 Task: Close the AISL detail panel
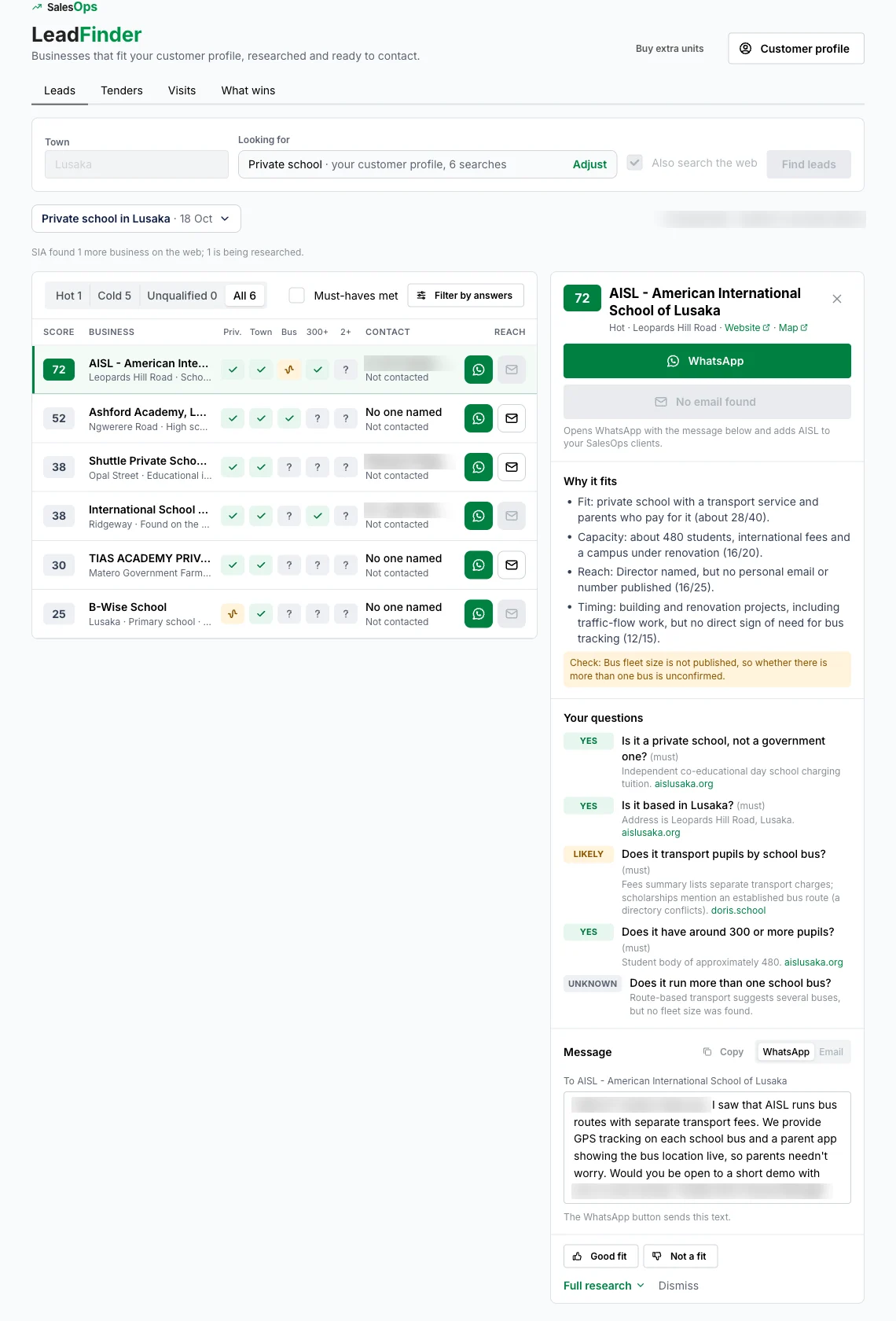[x=837, y=299]
